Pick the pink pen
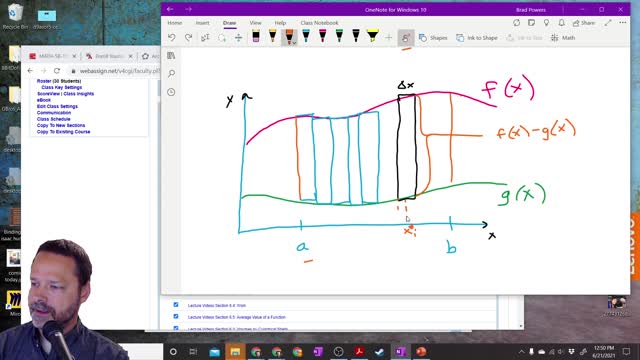640x360 pixels. click(x=322, y=36)
